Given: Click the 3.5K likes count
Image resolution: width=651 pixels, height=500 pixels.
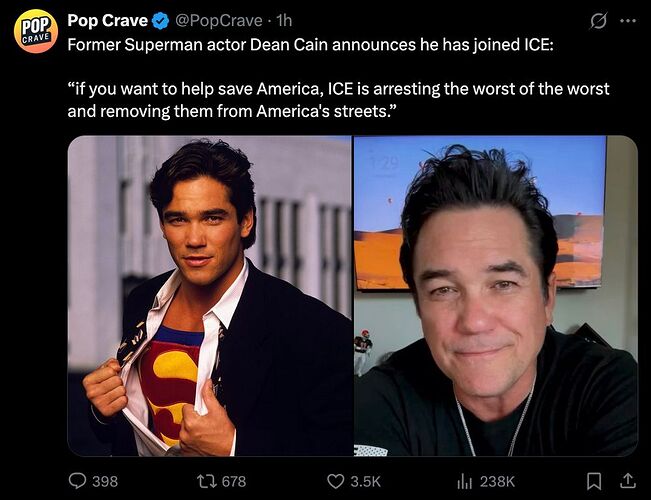Looking at the screenshot, I should [x=366, y=481].
